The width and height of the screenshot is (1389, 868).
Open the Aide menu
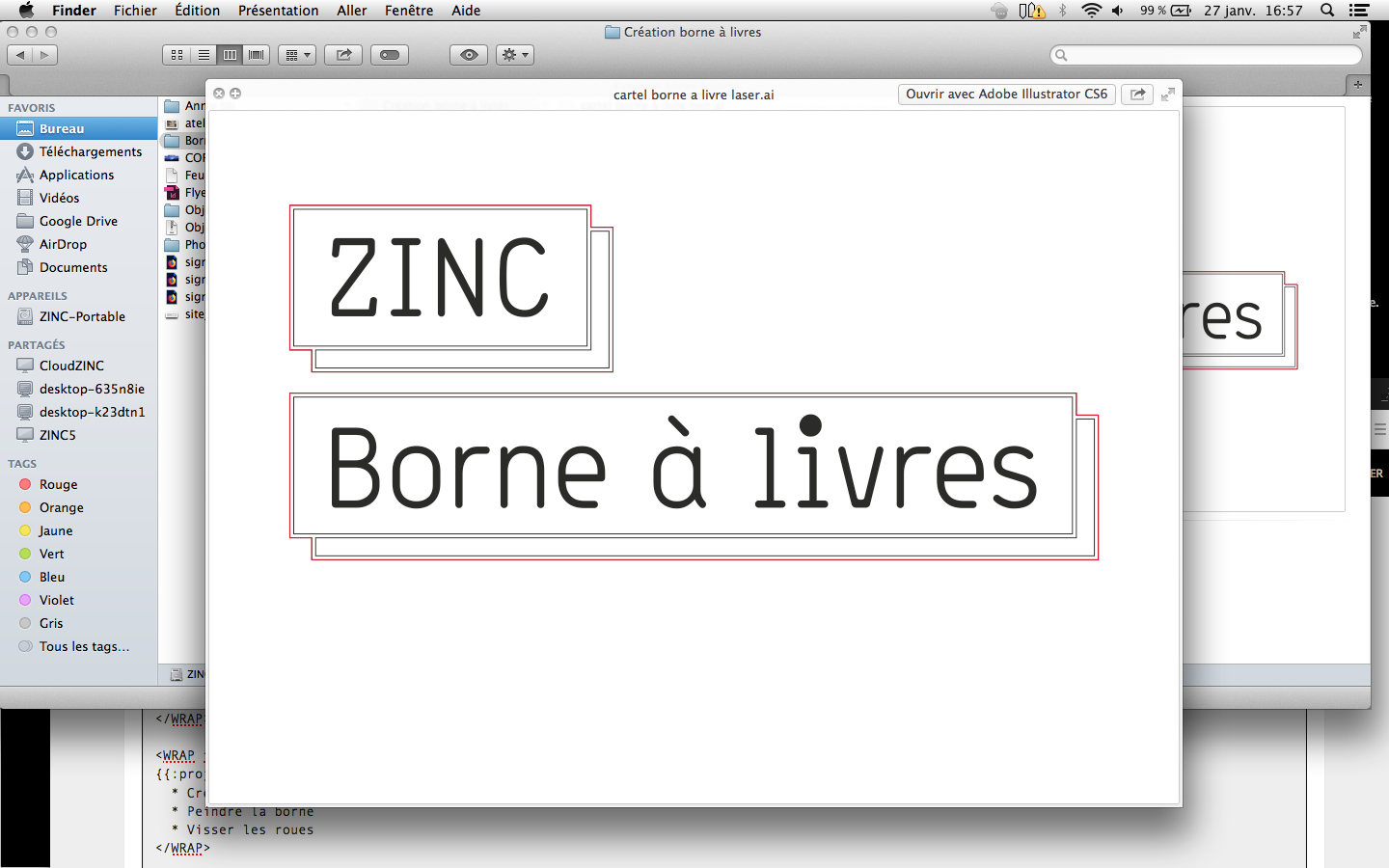pos(466,11)
